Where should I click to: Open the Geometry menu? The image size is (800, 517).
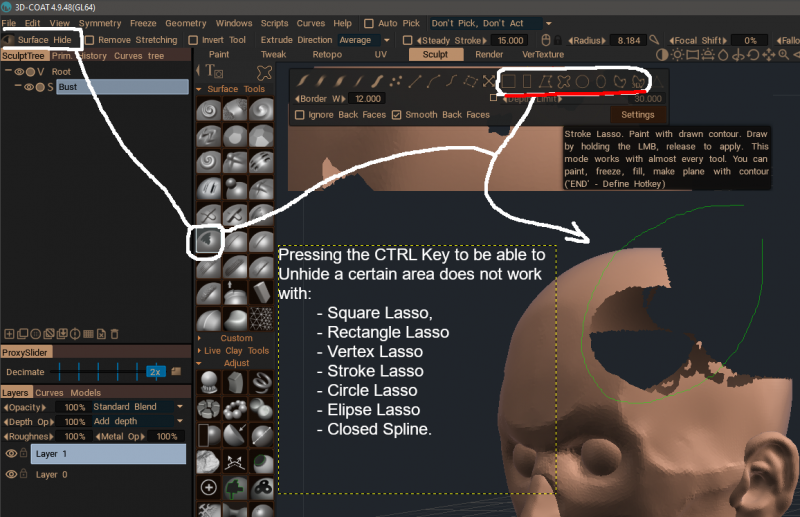click(x=184, y=22)
